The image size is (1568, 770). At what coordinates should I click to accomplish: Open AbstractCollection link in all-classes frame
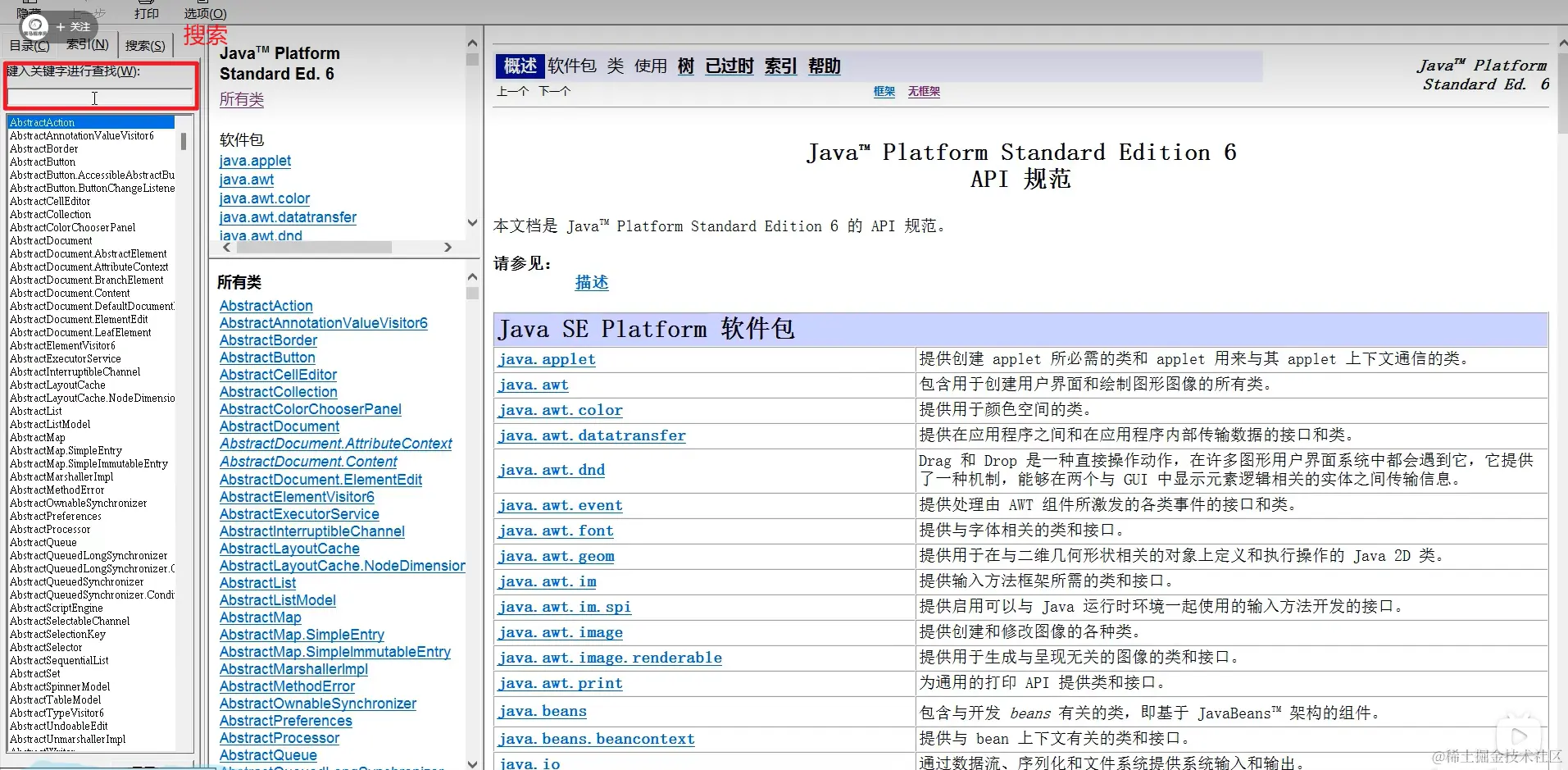[279, 392]
